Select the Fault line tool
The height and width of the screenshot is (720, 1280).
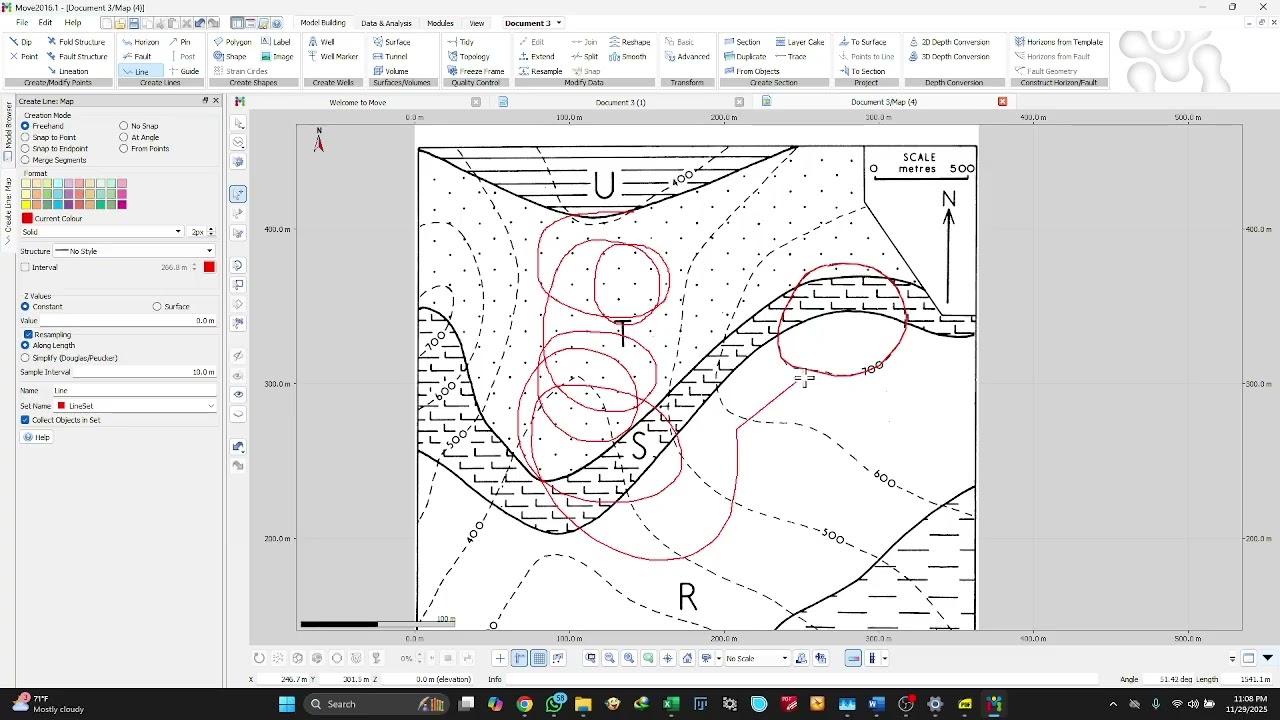tap(137, 57)
